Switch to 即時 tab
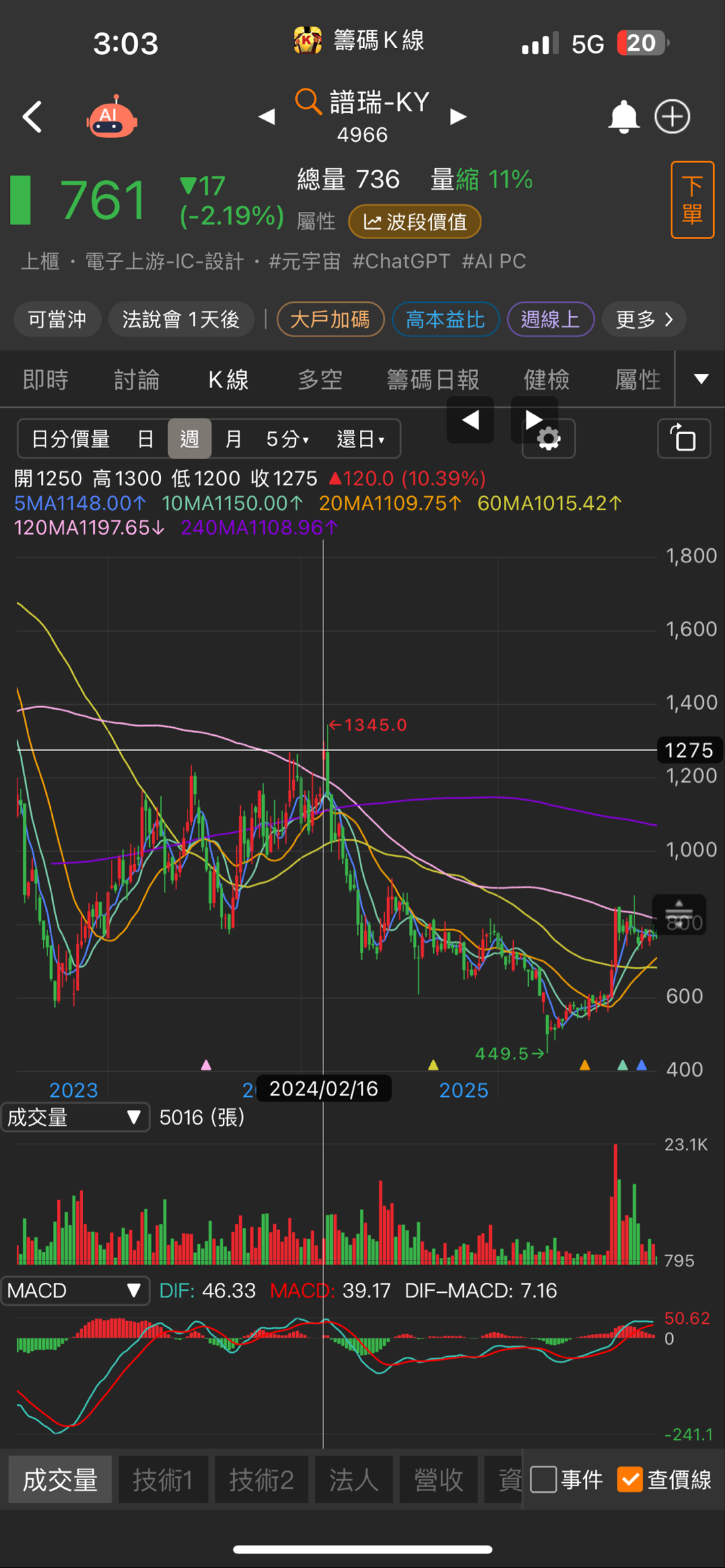Image resolution: width=725 pixels, height=1568 pixels. pos(46,379)
